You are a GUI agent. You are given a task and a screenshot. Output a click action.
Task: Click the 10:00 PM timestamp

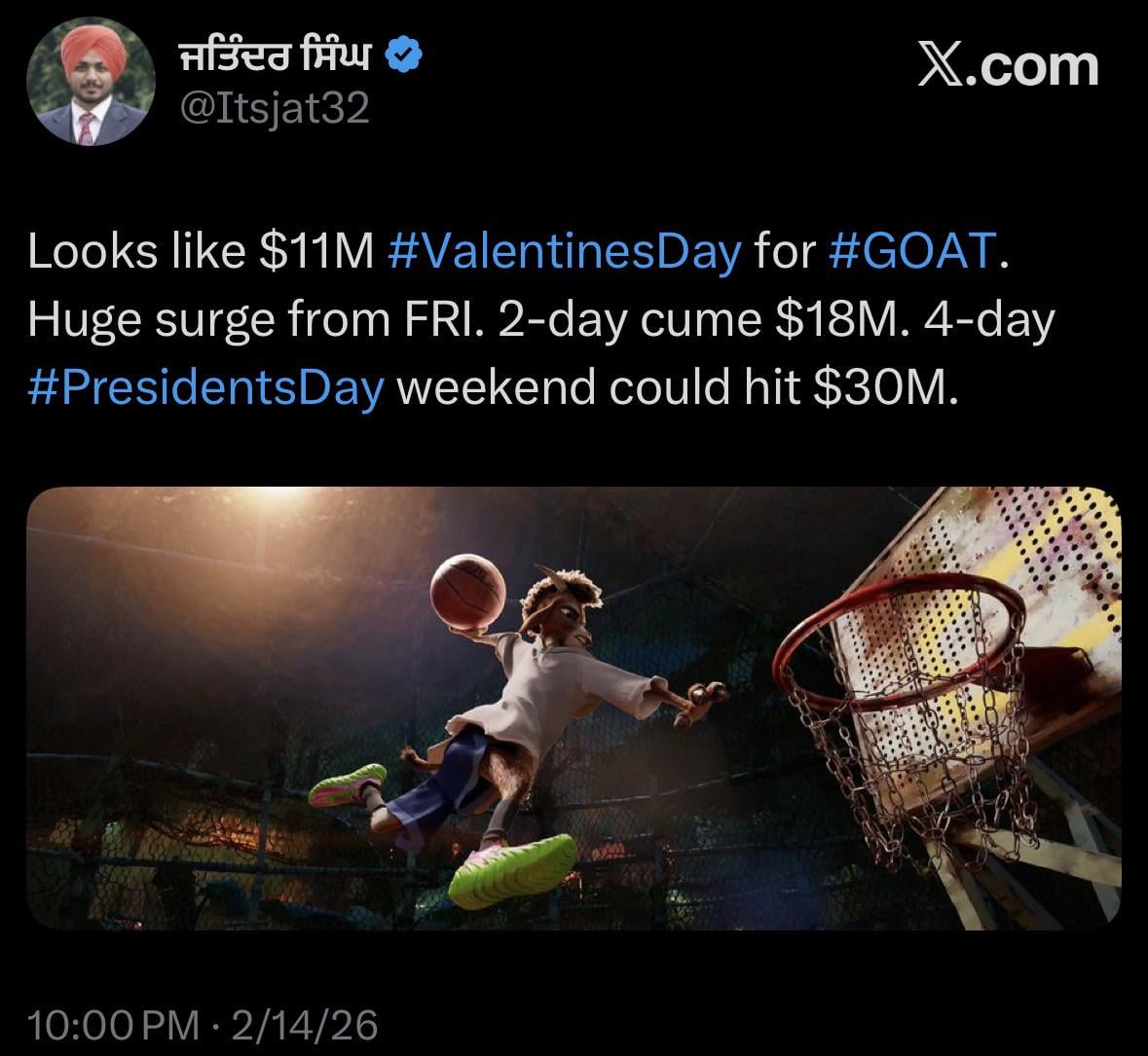coord(112,1024)
